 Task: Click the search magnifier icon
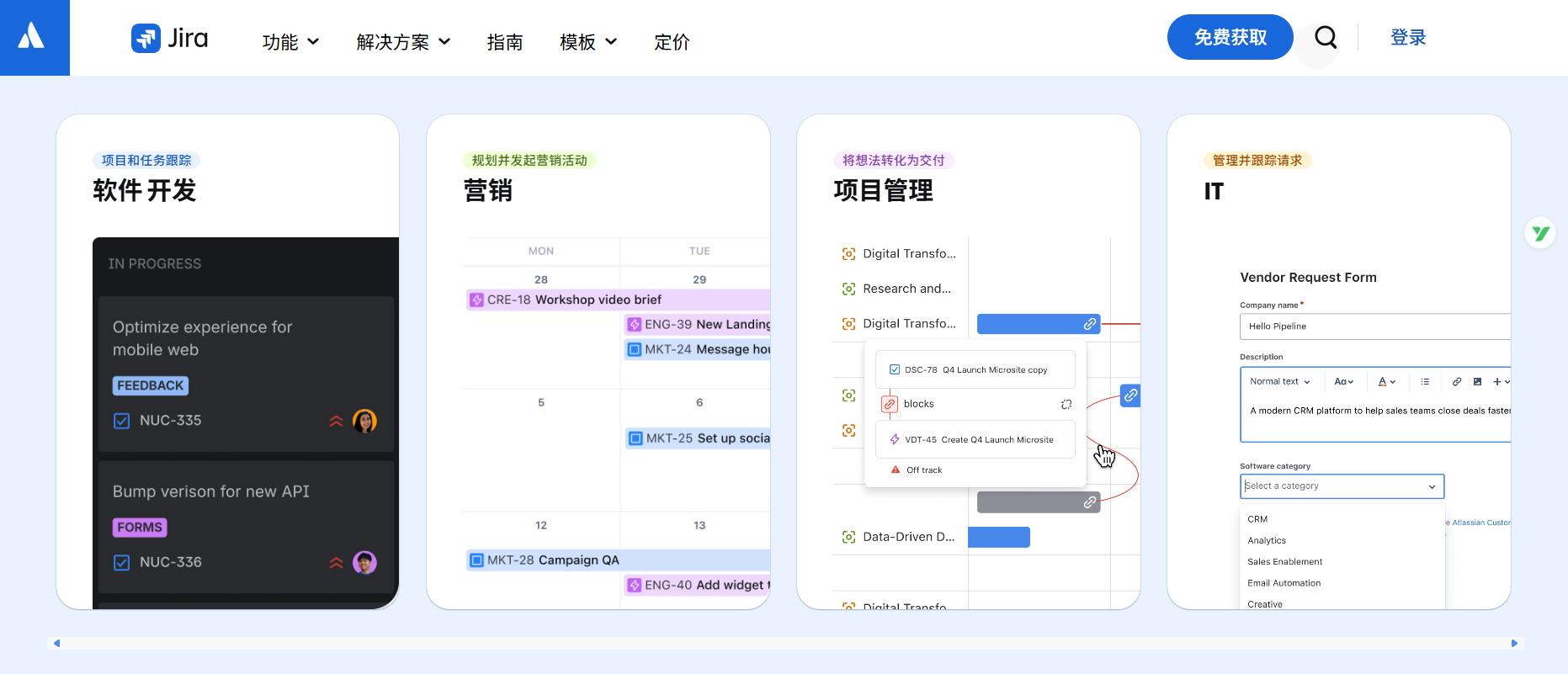1325,37
